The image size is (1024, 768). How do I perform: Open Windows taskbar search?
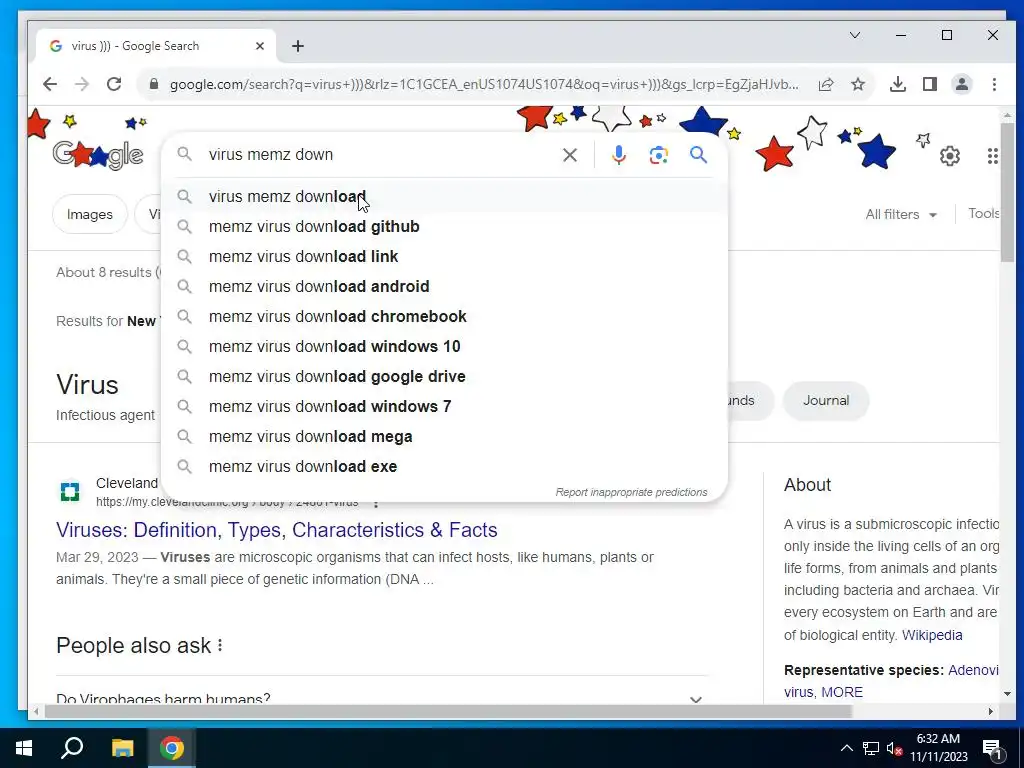tap(72, 748)
